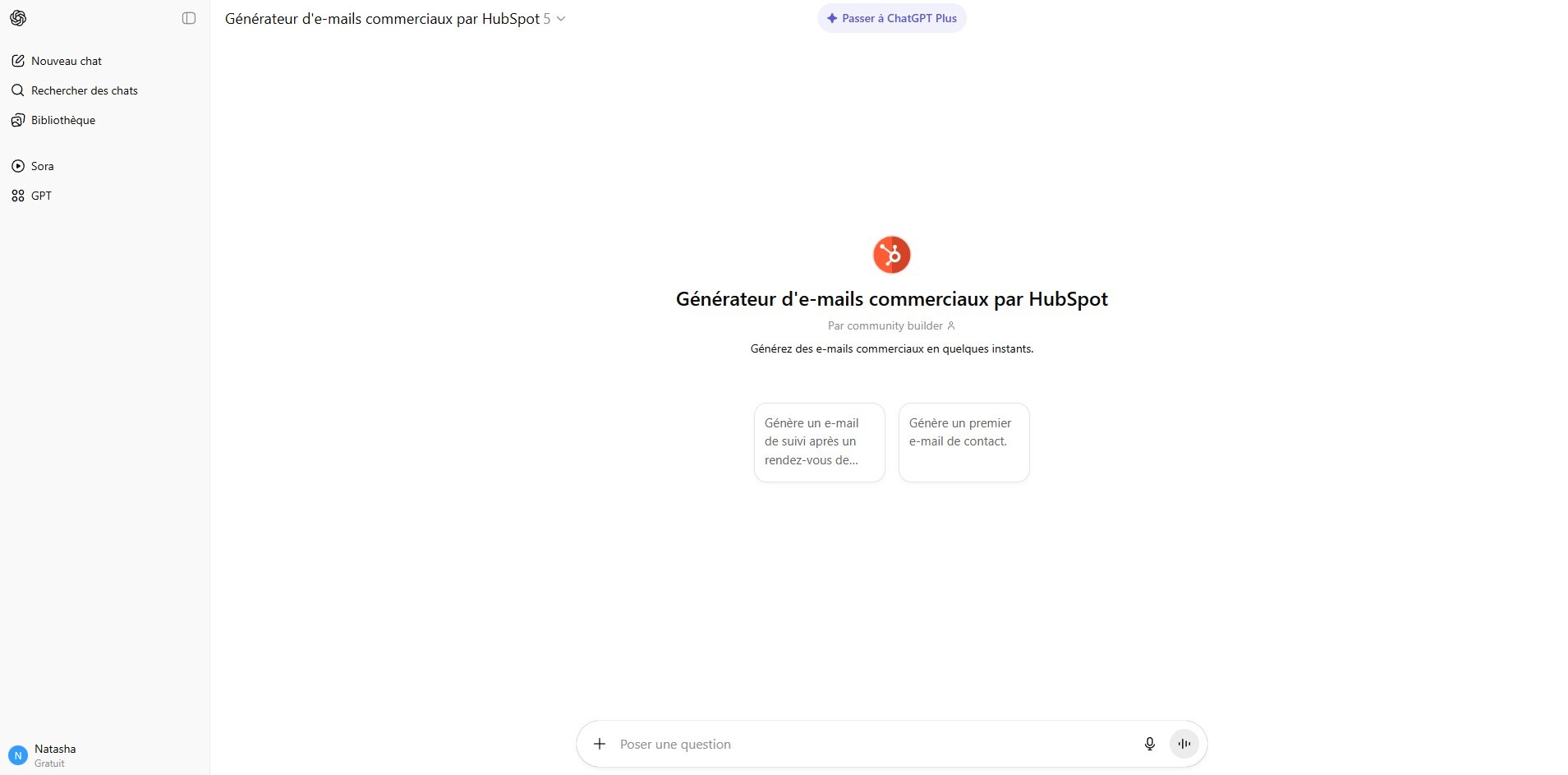Click the microphone dictation icon
This screenshot has width=1568, height=775.
pos(1150,744)
